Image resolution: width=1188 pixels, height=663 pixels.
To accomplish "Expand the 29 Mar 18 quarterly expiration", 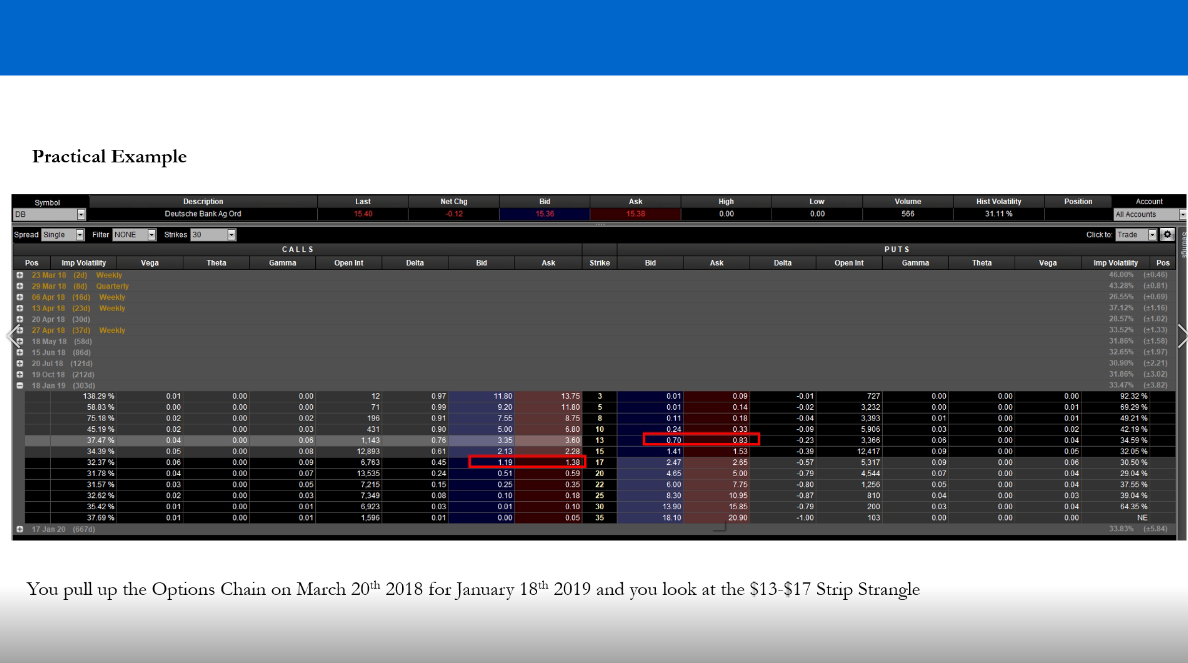I will point(19,286).
